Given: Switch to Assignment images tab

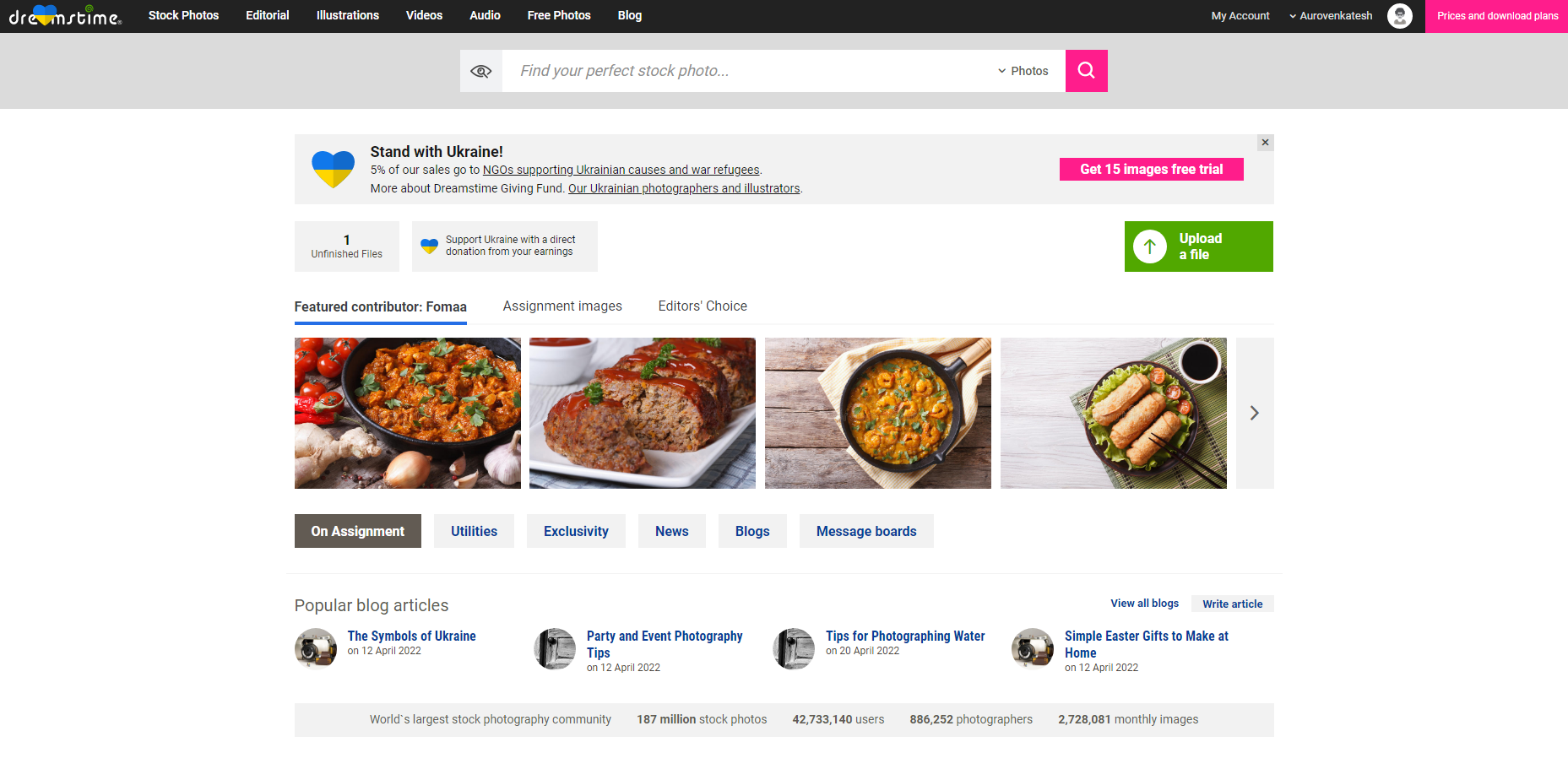Looking at the screenshot, I should click(562, 306).
